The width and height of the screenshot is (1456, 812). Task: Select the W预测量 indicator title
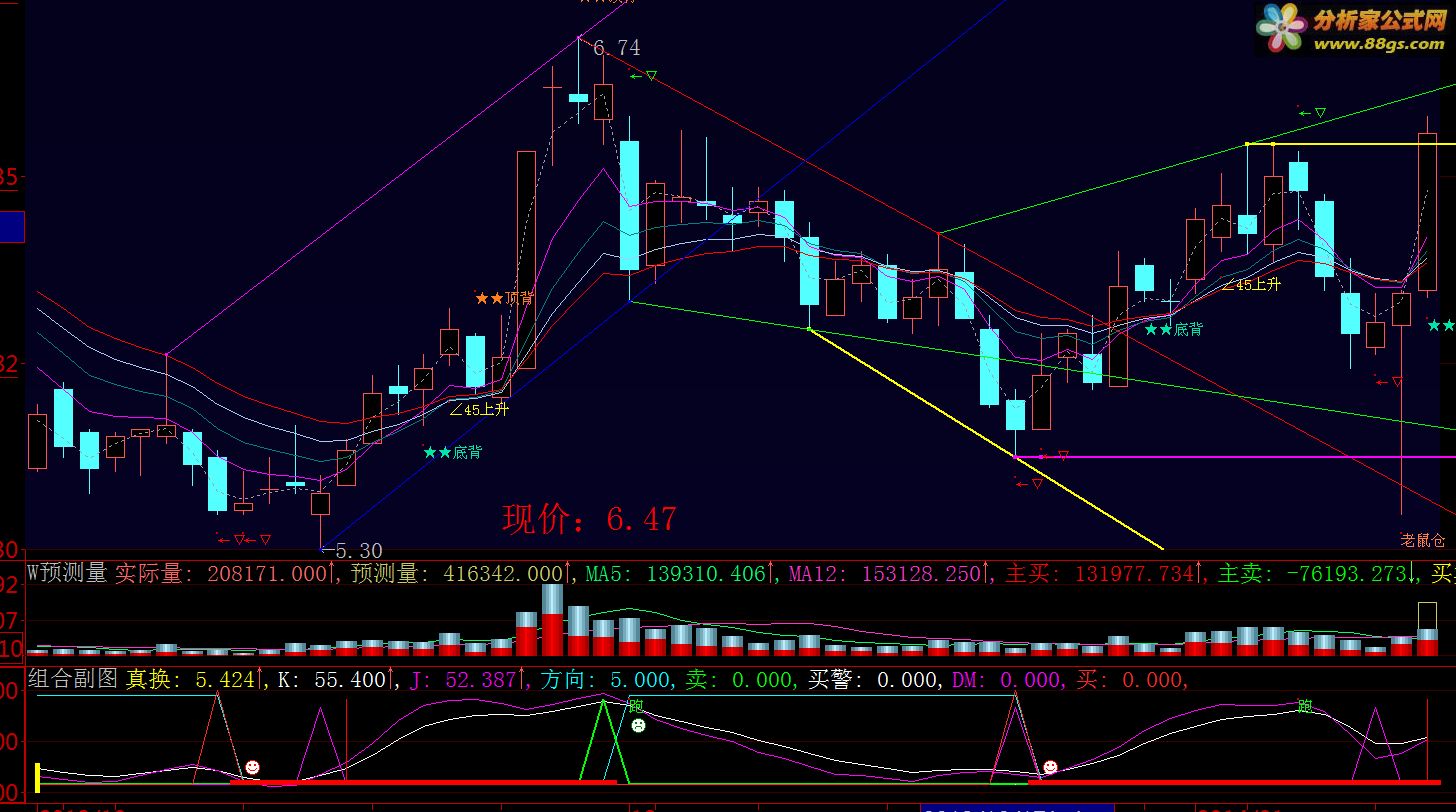(x=67, y=573)
